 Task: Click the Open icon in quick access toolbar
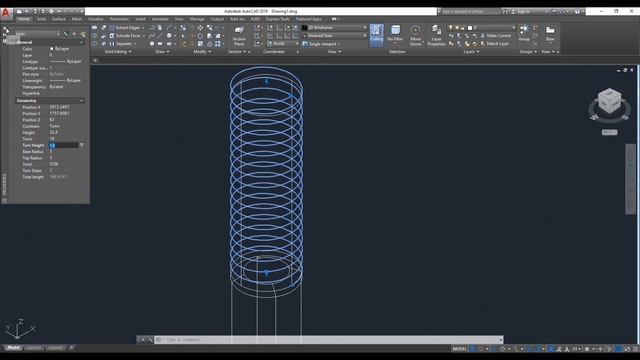27,11
